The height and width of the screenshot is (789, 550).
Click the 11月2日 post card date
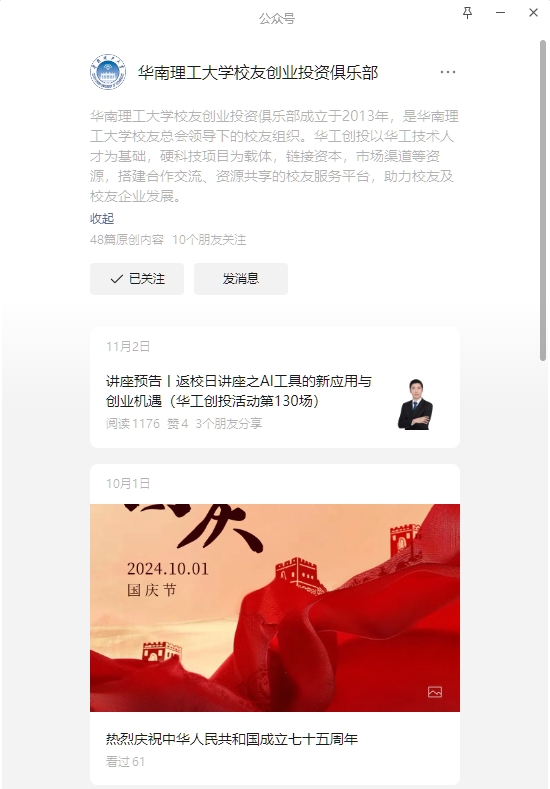click(x=128, y=346)
